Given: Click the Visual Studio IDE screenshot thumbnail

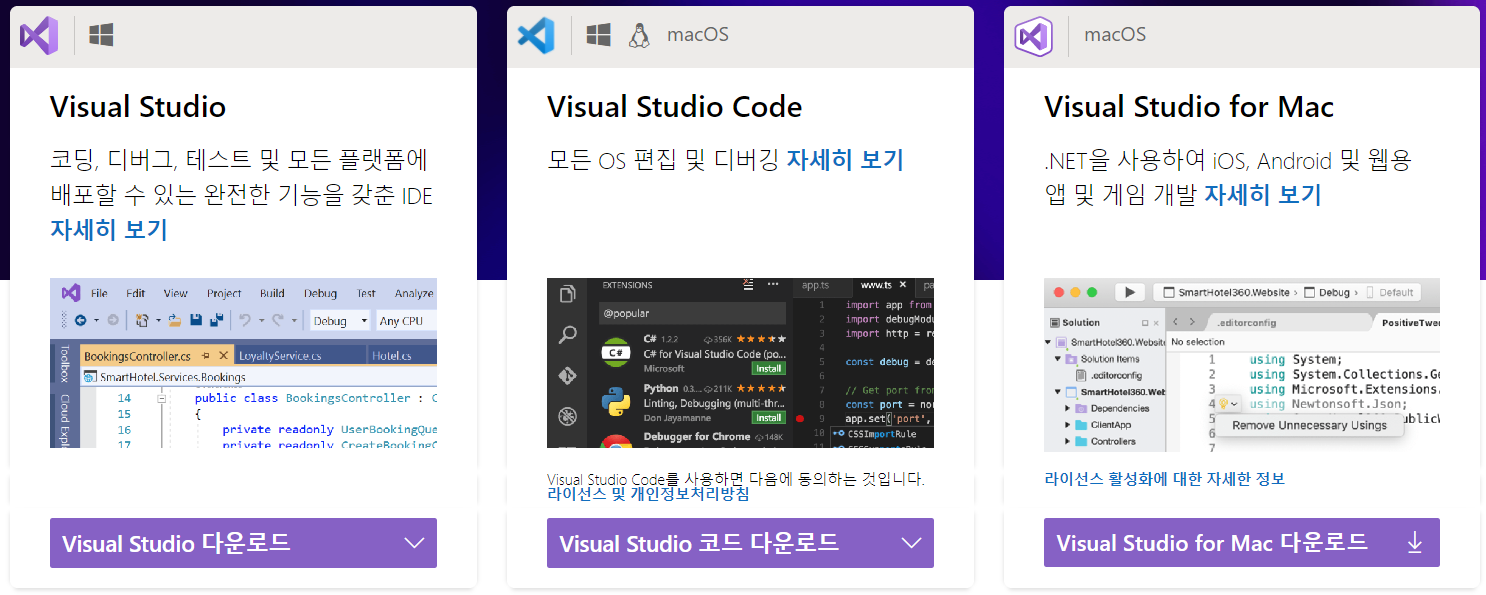Looking at the screenshot, I should [x=243, y=363].
